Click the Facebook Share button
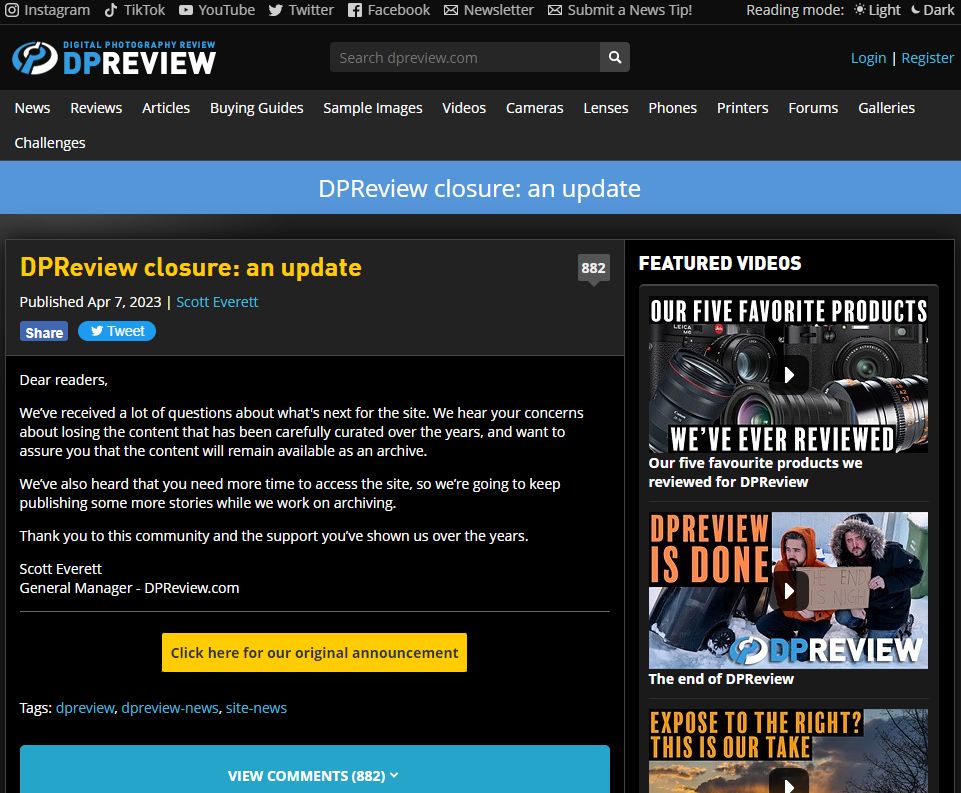Viewport: 961px width, 793px height. pyautogui.click(x=44, y=332)
